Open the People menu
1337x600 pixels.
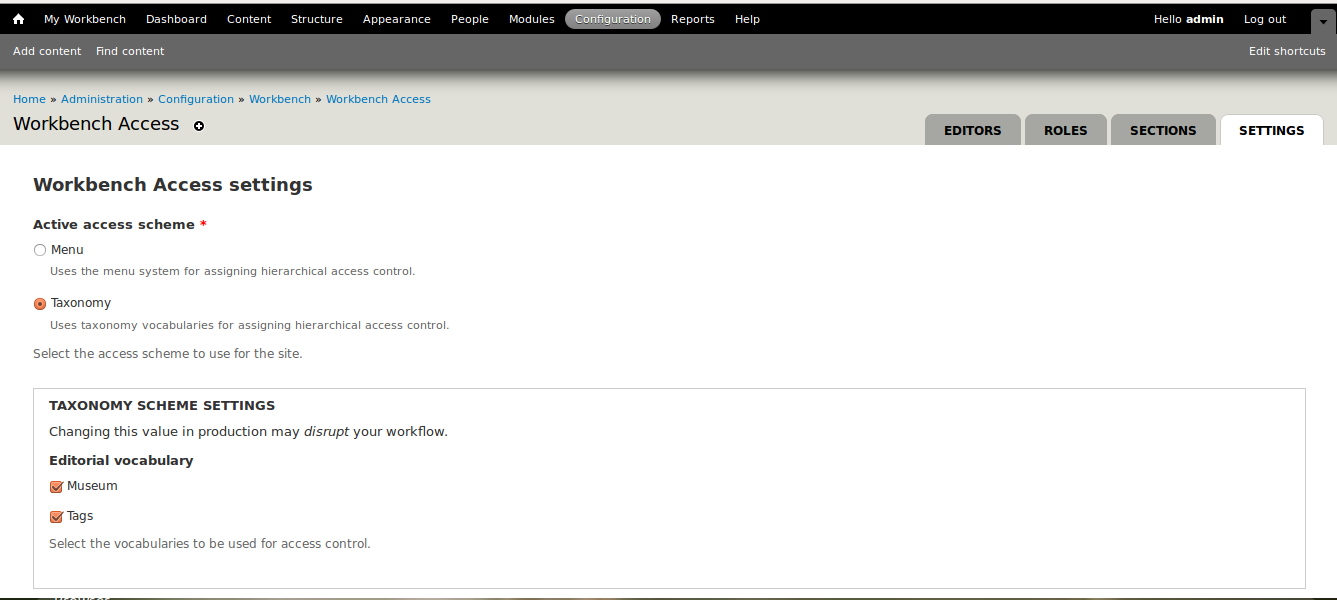[x=469, y=18]
